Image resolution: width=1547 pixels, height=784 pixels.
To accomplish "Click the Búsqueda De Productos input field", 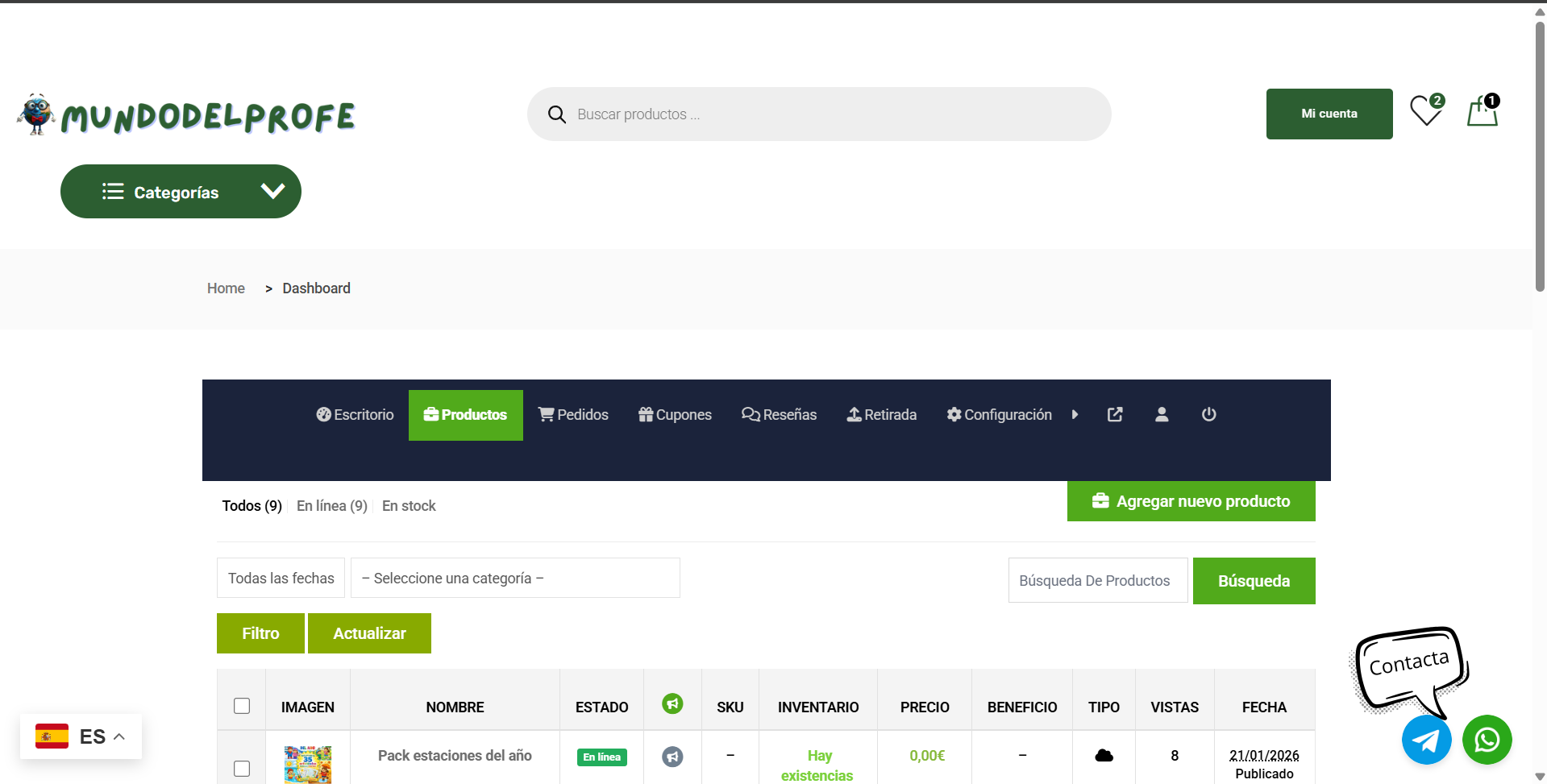I will click(1097, 580).
